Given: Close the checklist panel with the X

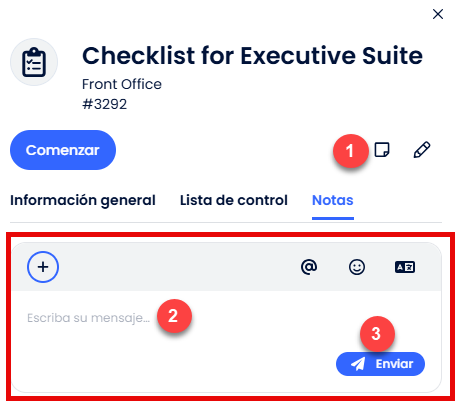Looking at the screenshot, I should (438, 14).
